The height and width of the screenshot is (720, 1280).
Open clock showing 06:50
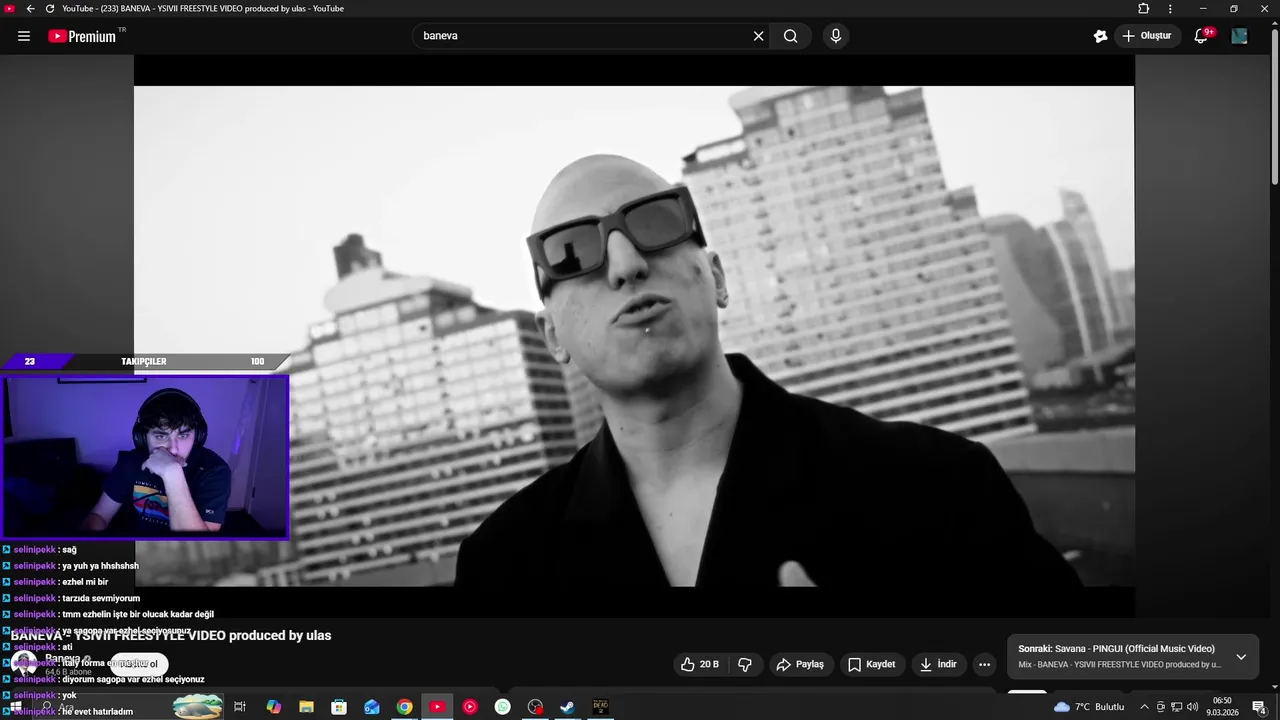pyautogui.click(x=1222, y=707)
